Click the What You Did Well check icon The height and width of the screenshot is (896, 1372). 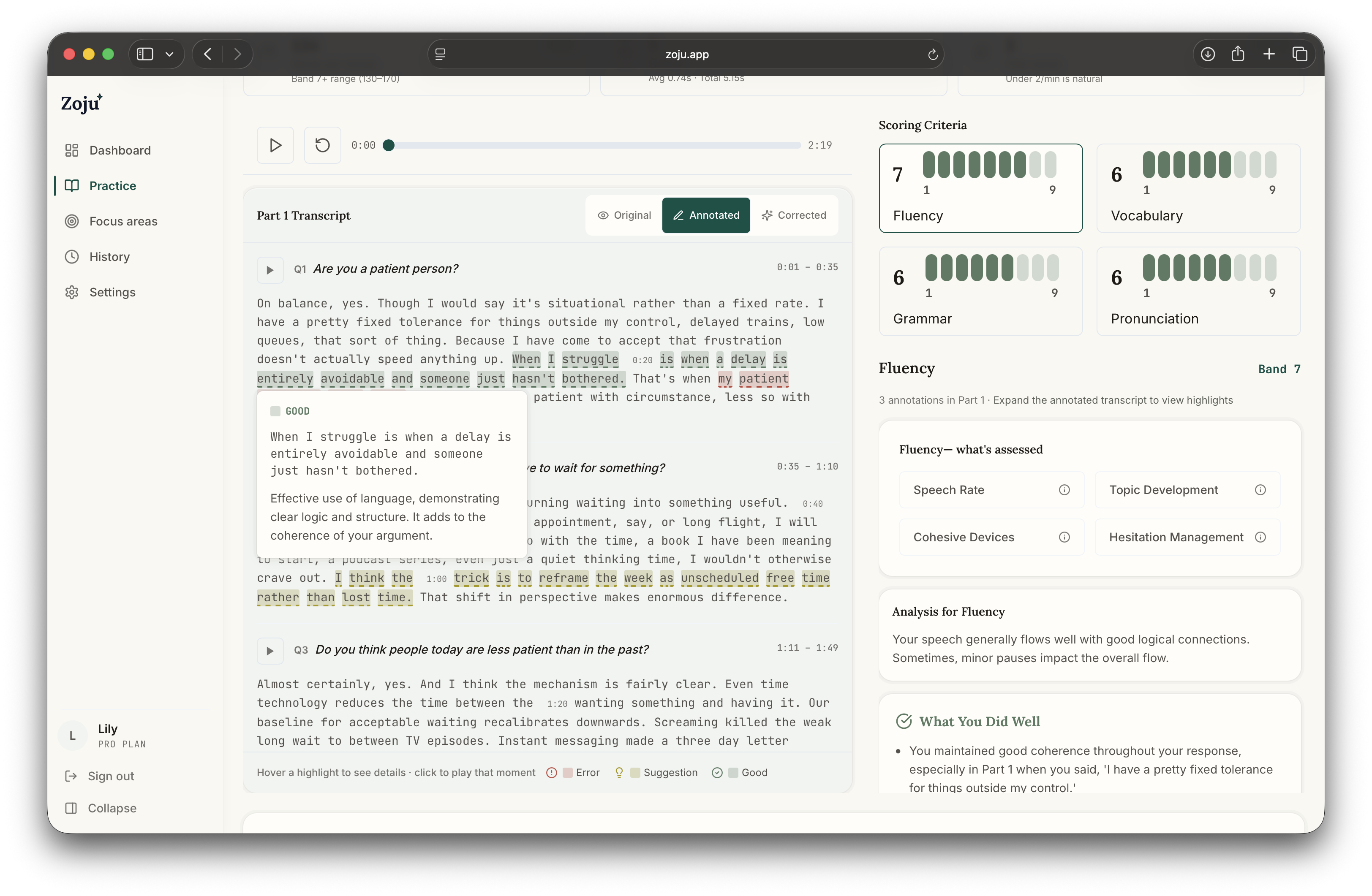[x=904, y=722]
